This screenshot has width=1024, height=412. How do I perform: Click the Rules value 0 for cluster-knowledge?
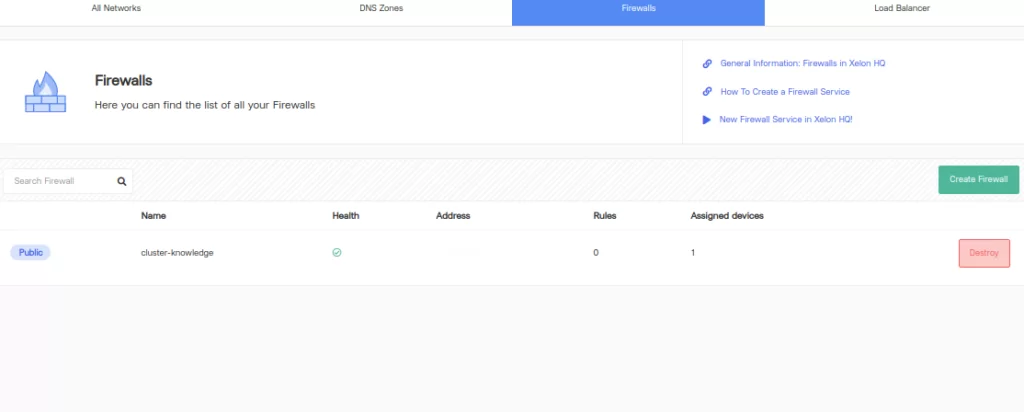tap(596, 253)
